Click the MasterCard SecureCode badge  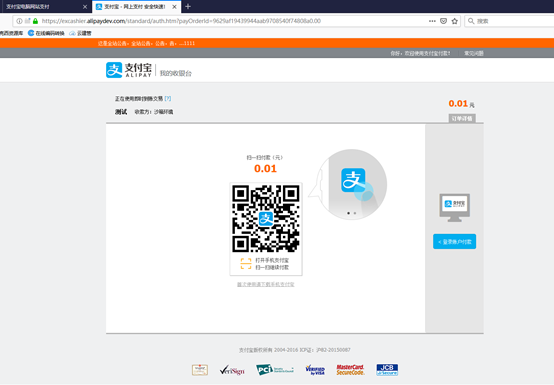(350, 370)
